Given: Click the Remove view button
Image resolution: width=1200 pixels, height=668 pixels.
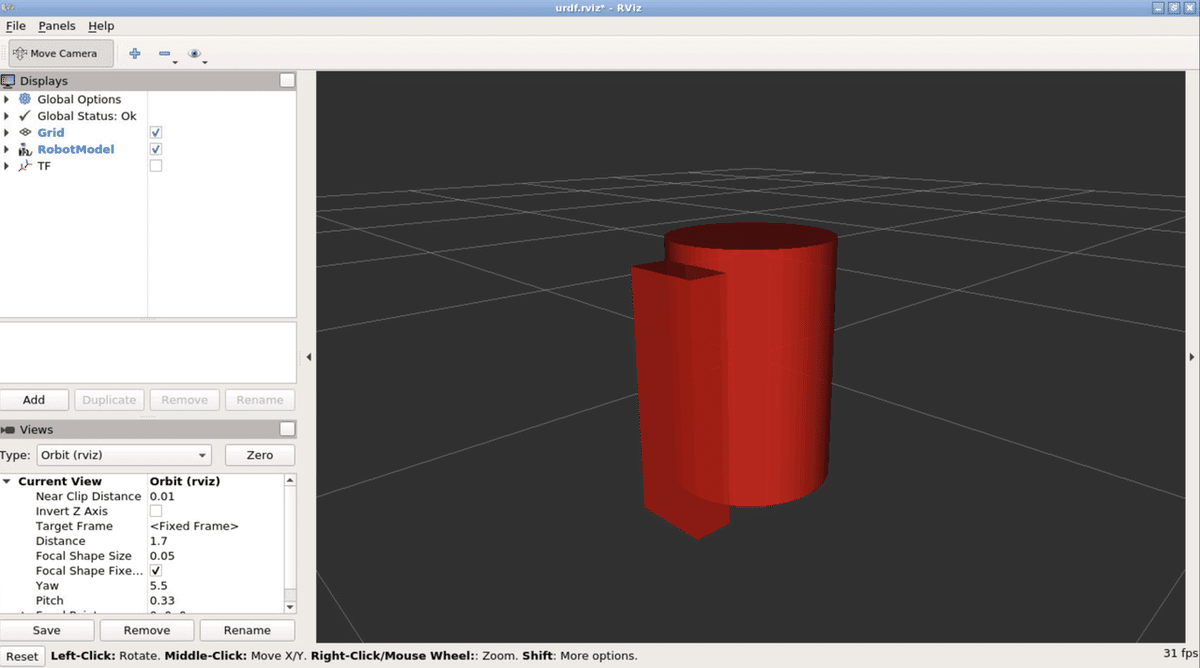Looking at the screenshot, I should (x=147, y=631).
